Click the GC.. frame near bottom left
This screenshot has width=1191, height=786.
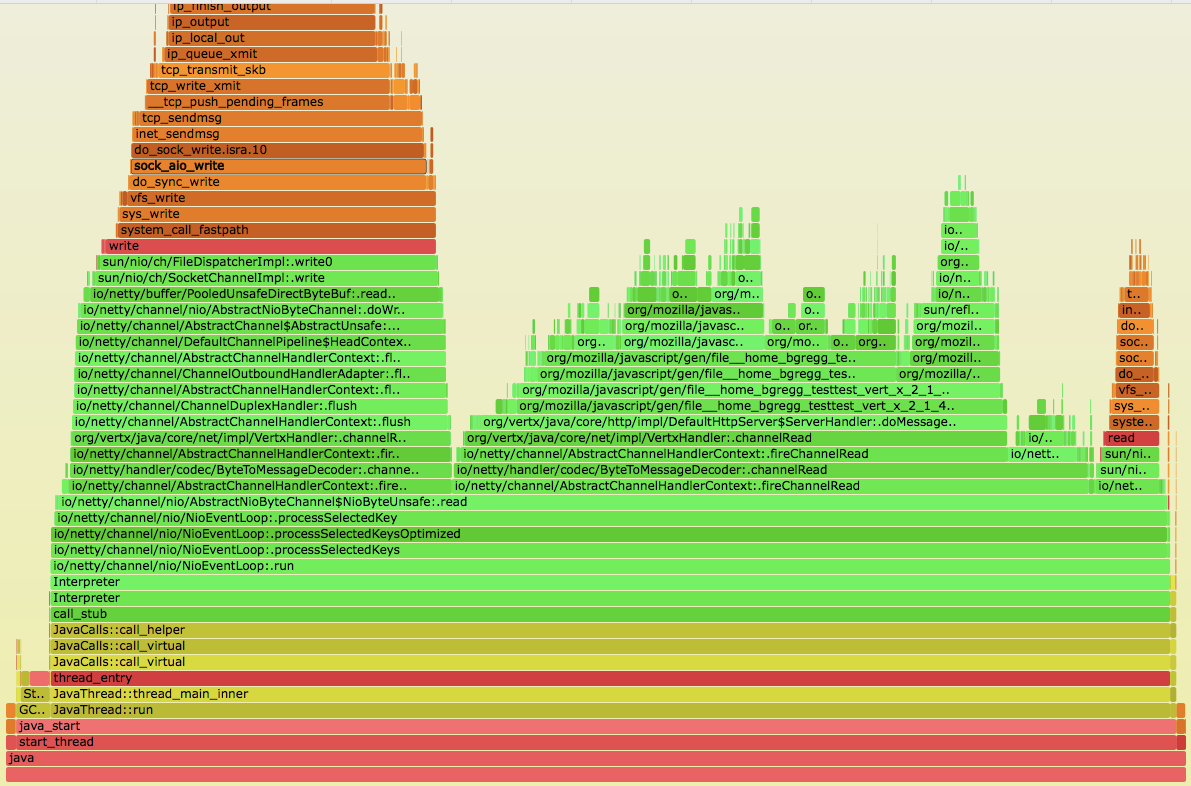point(32,709)
